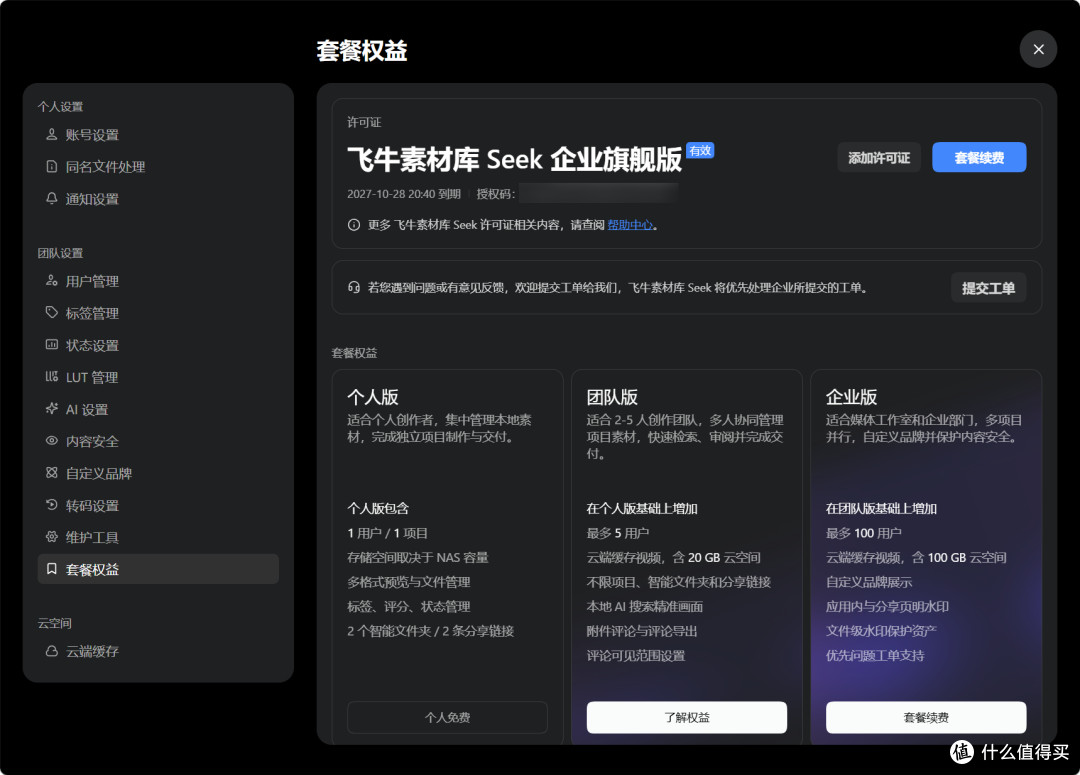
Task: Click 最多 5 用户 text
Action: tap(618, 533)
